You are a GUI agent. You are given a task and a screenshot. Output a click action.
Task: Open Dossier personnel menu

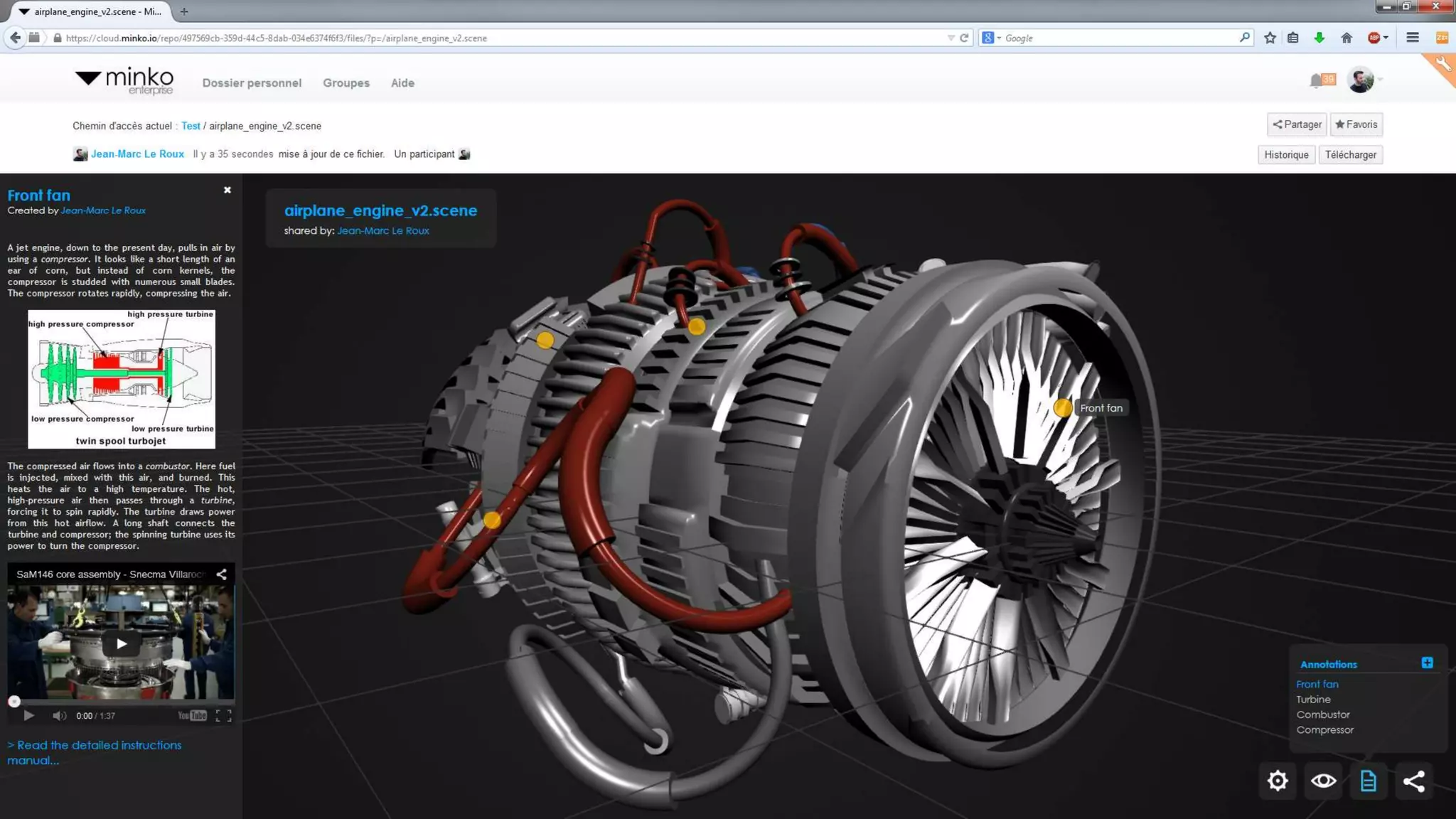tap(252, 83)
